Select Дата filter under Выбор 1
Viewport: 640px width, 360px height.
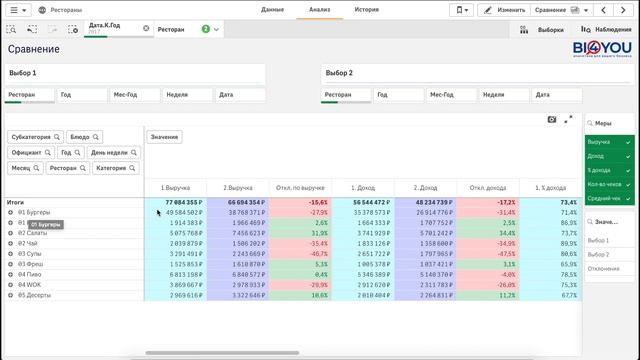[240, 95]
